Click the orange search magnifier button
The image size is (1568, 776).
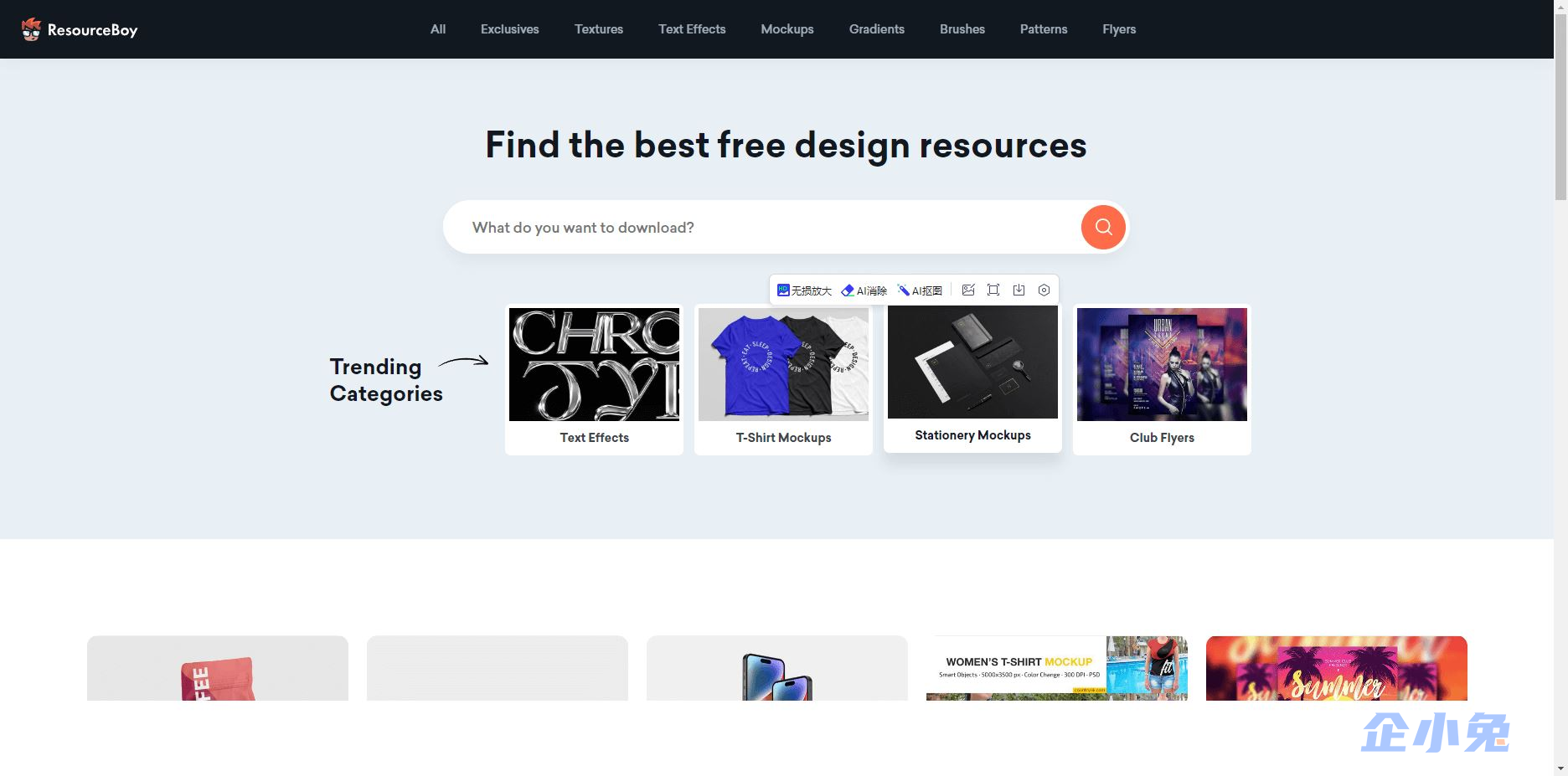click(x=1103, y=227)
